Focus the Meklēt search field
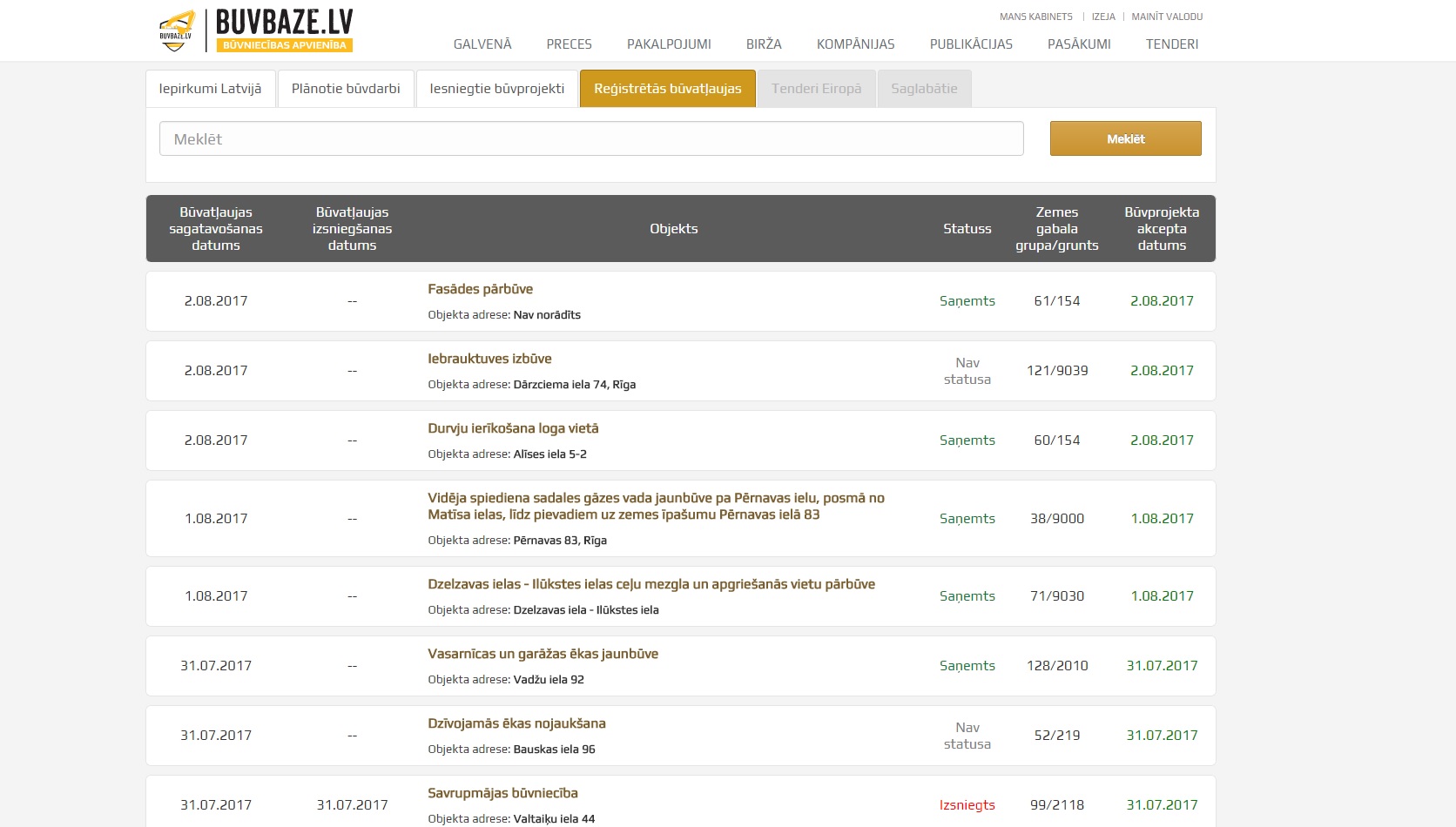Screen dimensions: 1456x827 (x=591, y=139)
